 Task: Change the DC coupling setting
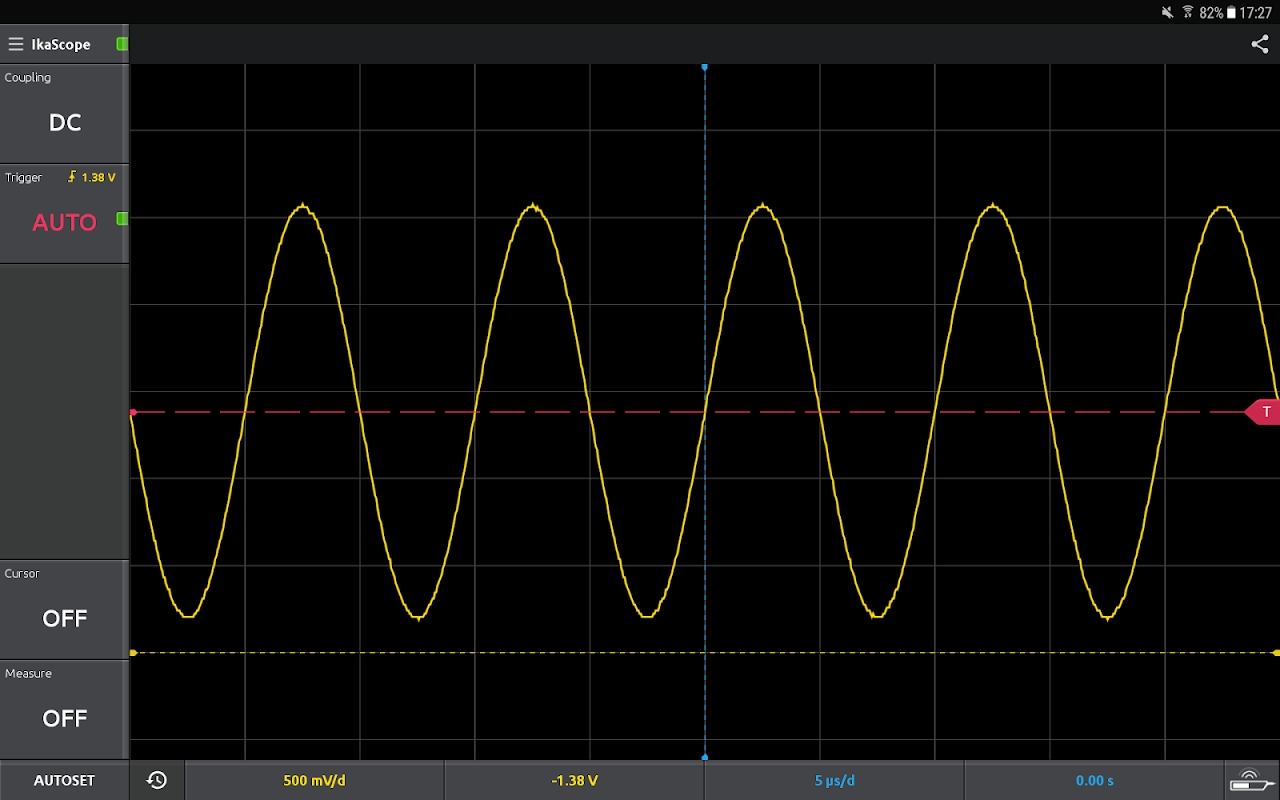click(65, 113)
